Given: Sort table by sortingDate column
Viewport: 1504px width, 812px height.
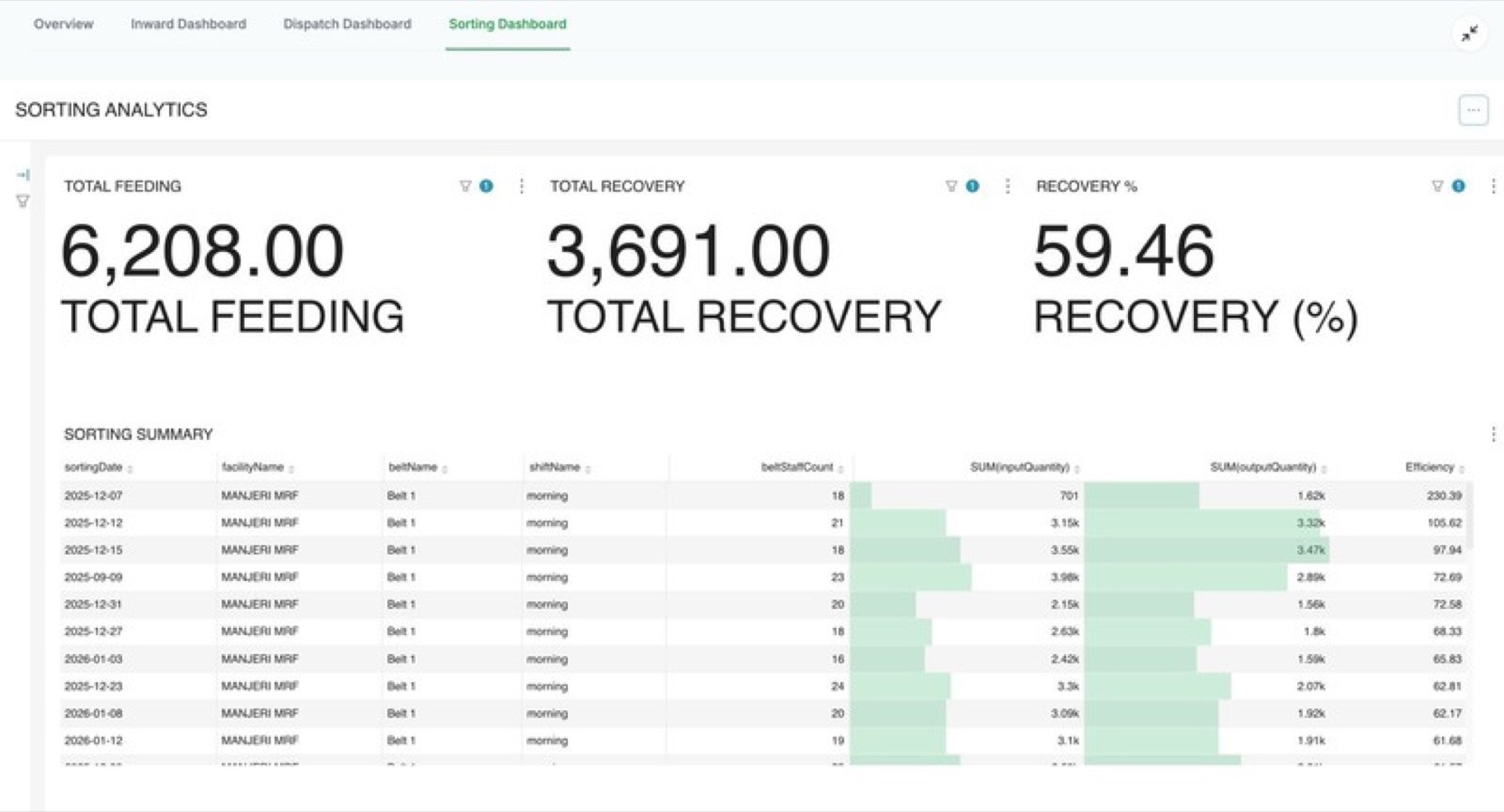Looking at the screenshot, I should [x=99, y=467].
